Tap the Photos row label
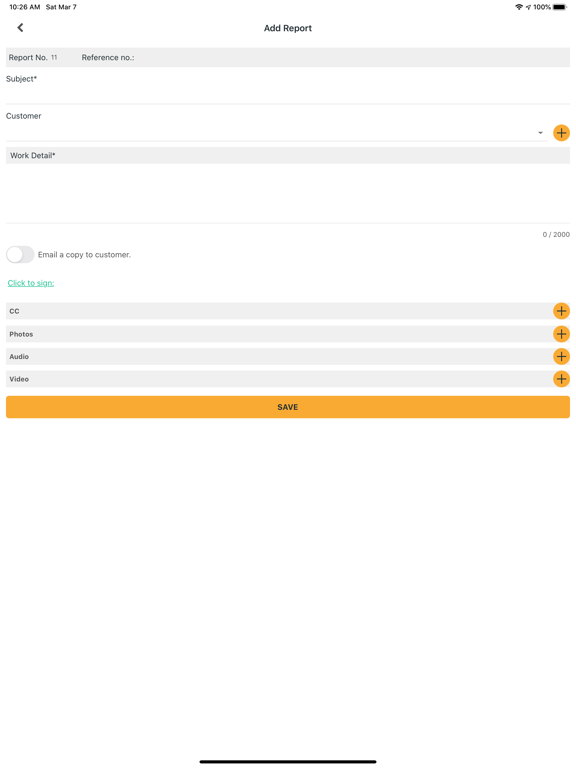The width and height of the screenshot is (576, 768). [x=21, y=334]
